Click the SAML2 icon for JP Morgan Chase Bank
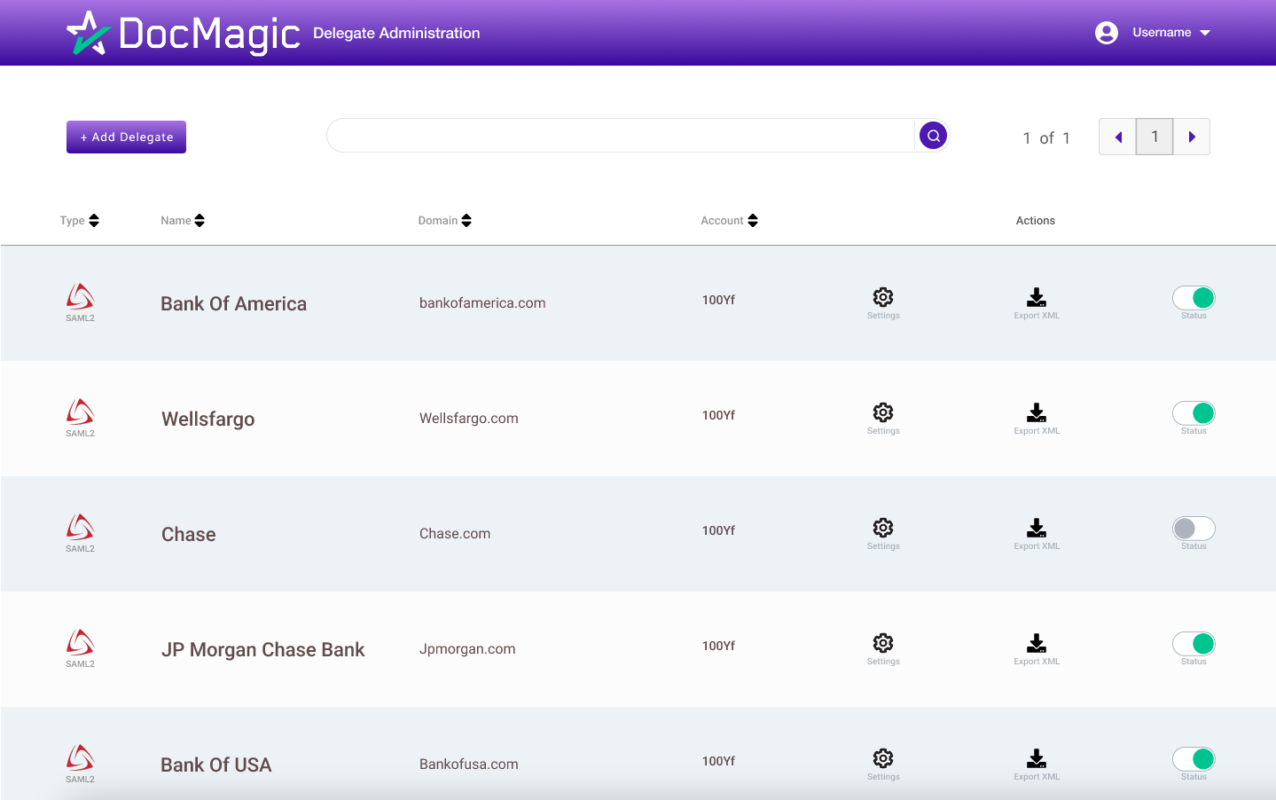The height and width of the screenshot is (800, 1276). pyautogui.click(x=80, y=648)
